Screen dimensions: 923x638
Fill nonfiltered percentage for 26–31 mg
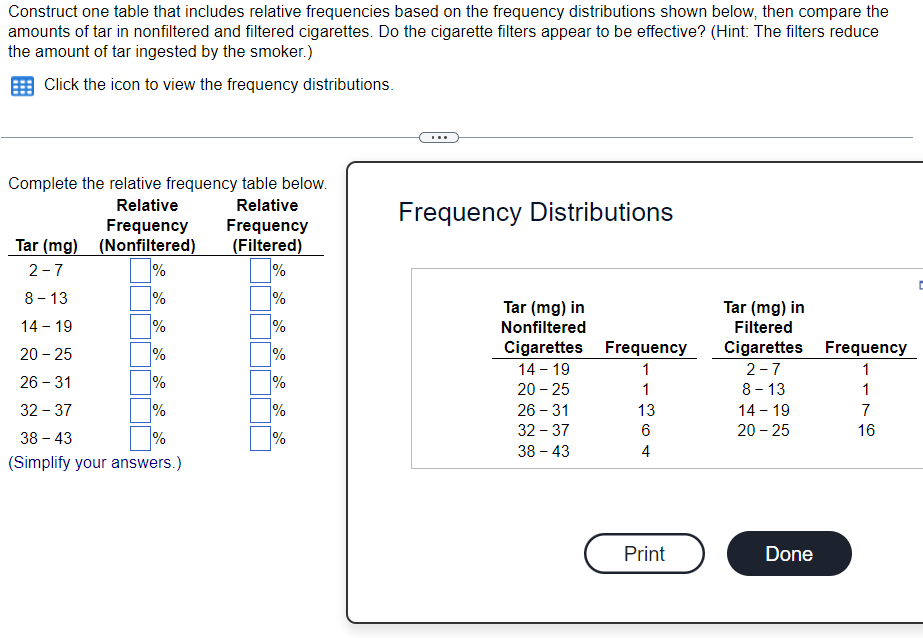tap(140, 383)
